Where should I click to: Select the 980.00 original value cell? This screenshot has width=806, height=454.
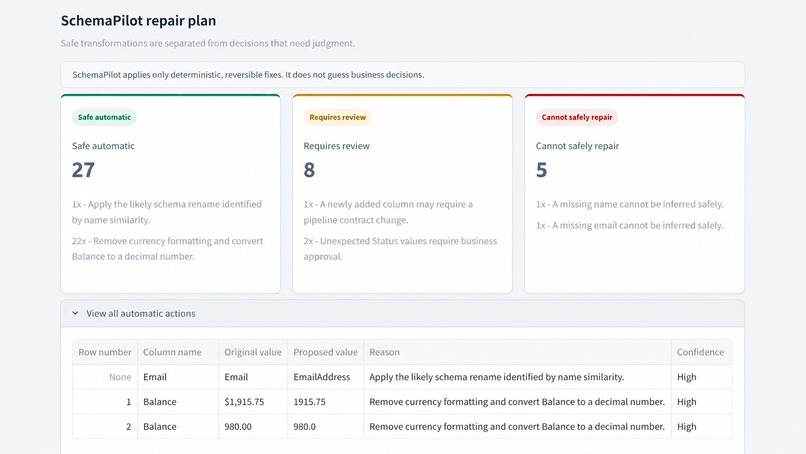click(x=253, y=426)
